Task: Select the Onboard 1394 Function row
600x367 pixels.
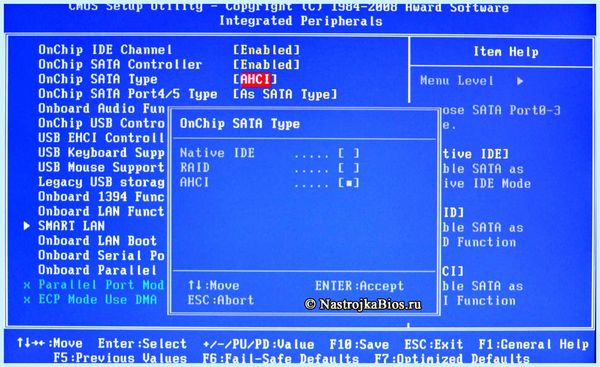Action: pos(101,197)
